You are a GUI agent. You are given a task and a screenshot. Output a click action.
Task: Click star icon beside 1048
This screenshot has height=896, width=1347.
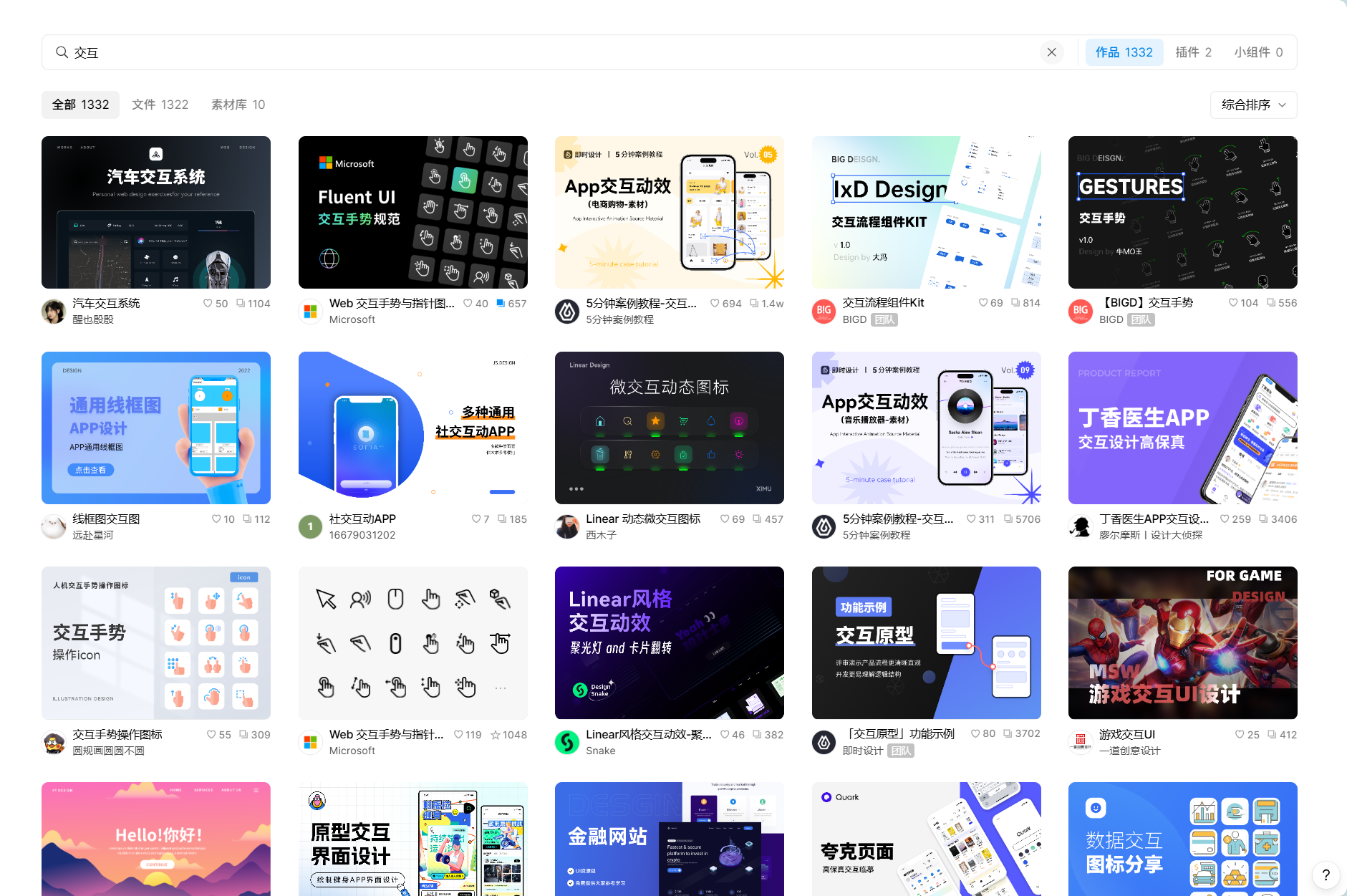click(x=495, y=735)
